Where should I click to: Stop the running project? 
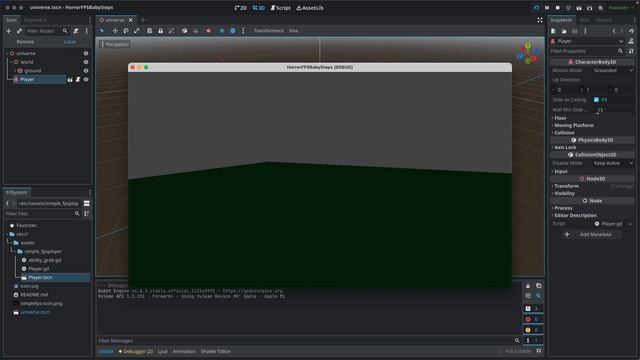click(x=558, y=8)
